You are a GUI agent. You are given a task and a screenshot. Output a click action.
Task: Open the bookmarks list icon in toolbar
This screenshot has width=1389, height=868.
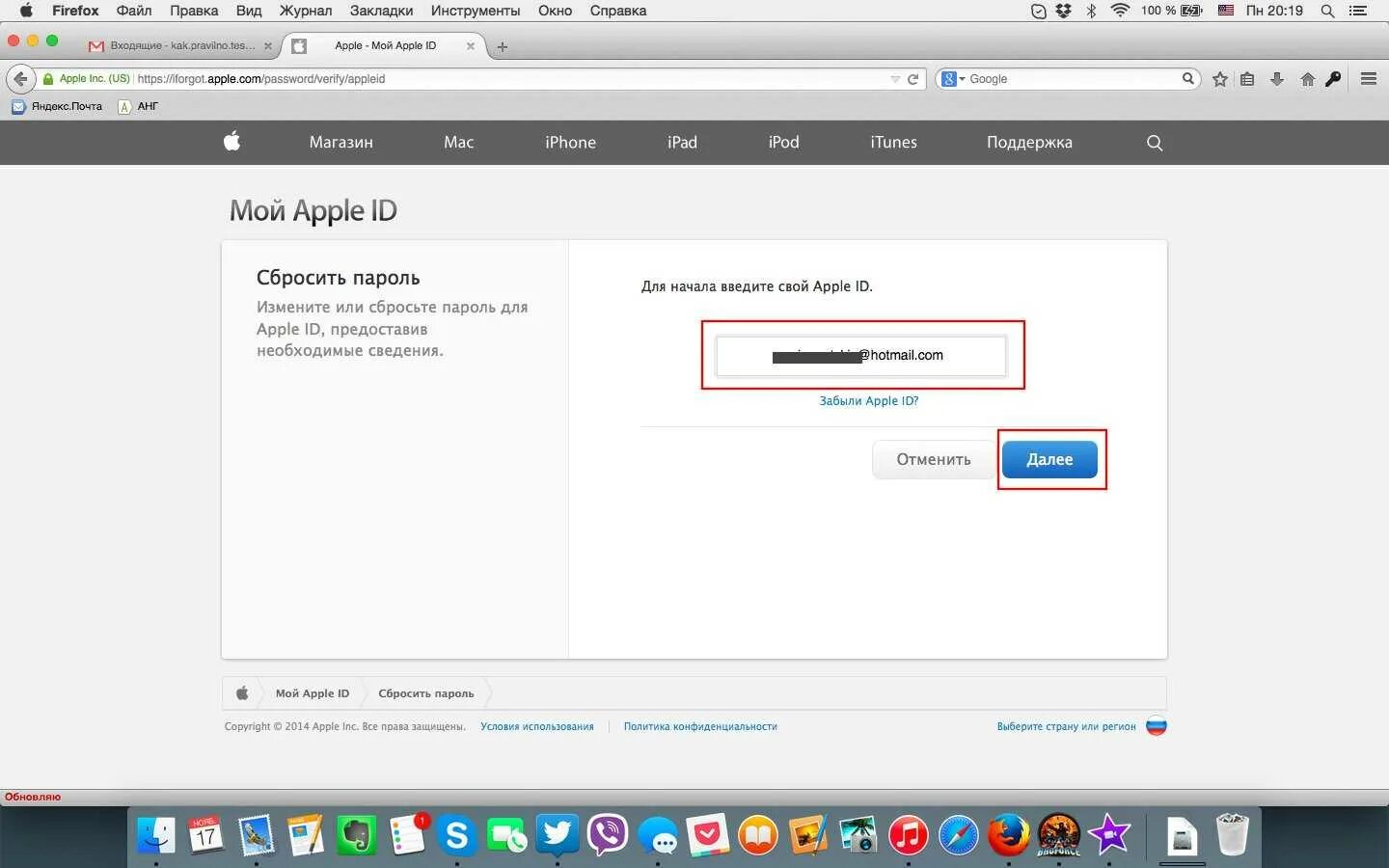point(1247,79)
